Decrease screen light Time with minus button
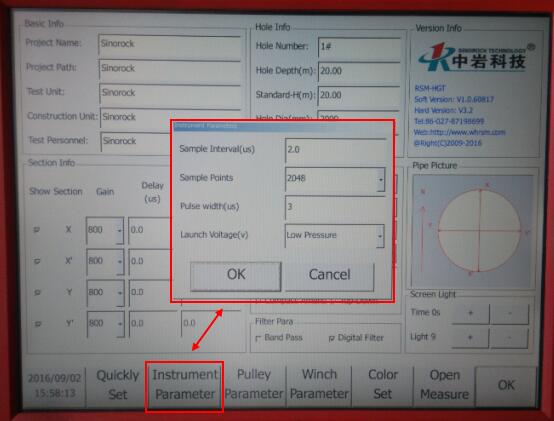This screenshot has height=421, width=554. point(509,313)
